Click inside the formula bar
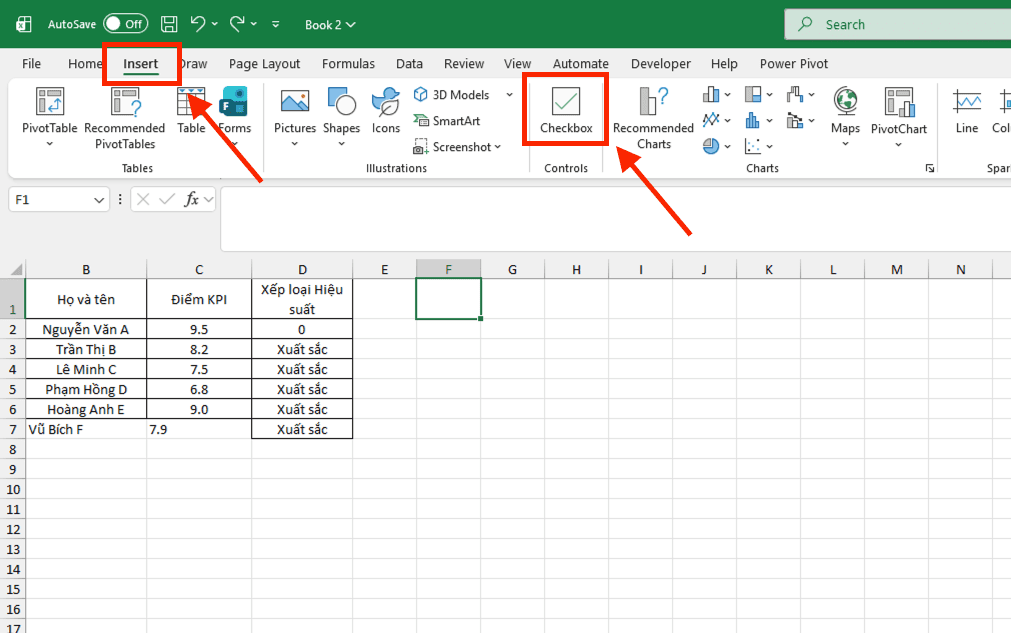 (x=616, y=219)
